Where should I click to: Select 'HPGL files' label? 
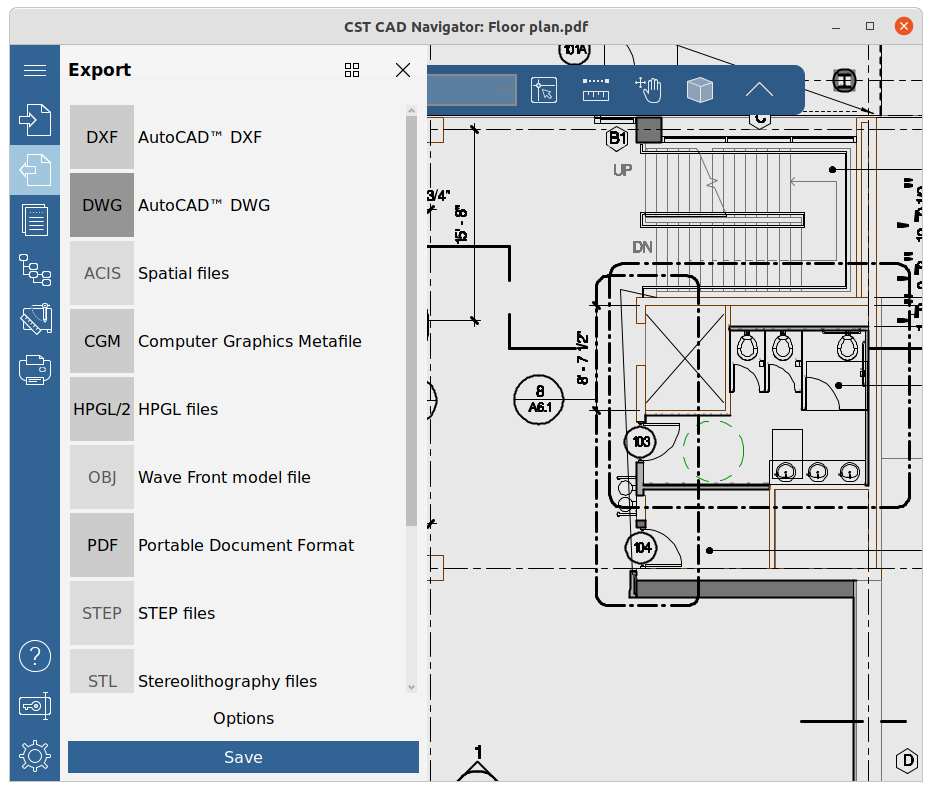pyautogui.click(x=178, y=409)
